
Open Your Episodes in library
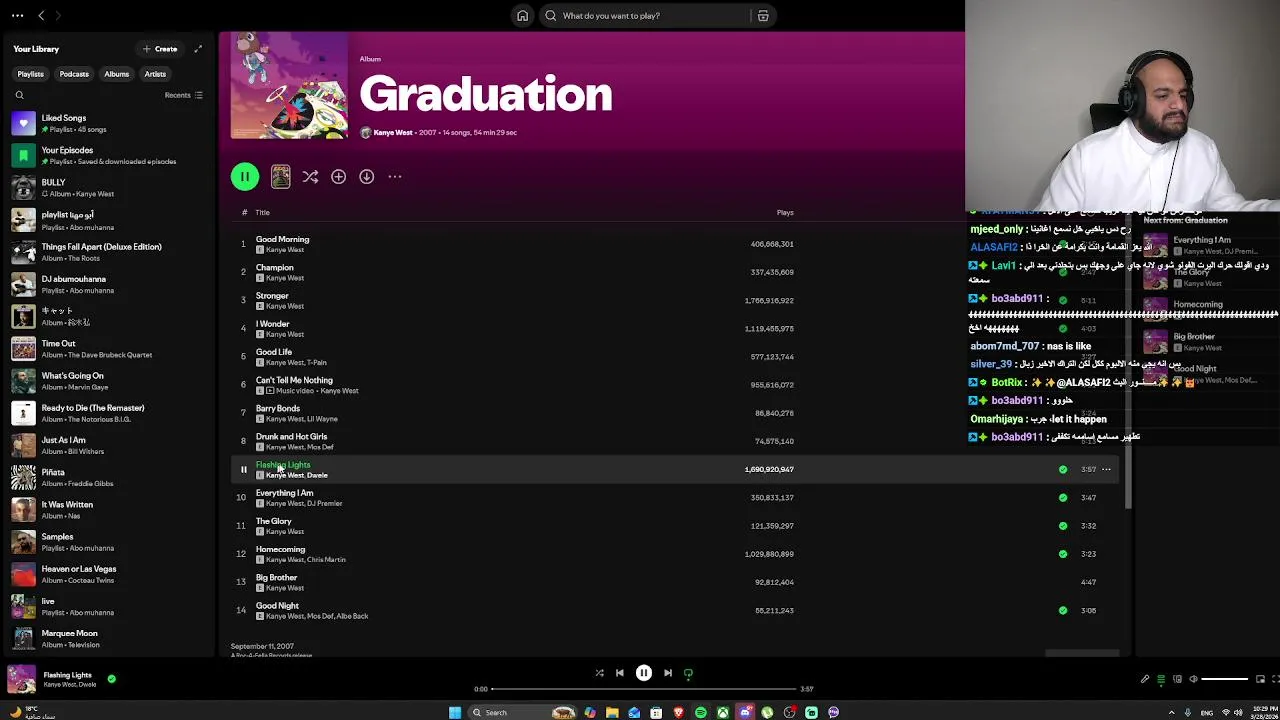[x=110, y=155]
